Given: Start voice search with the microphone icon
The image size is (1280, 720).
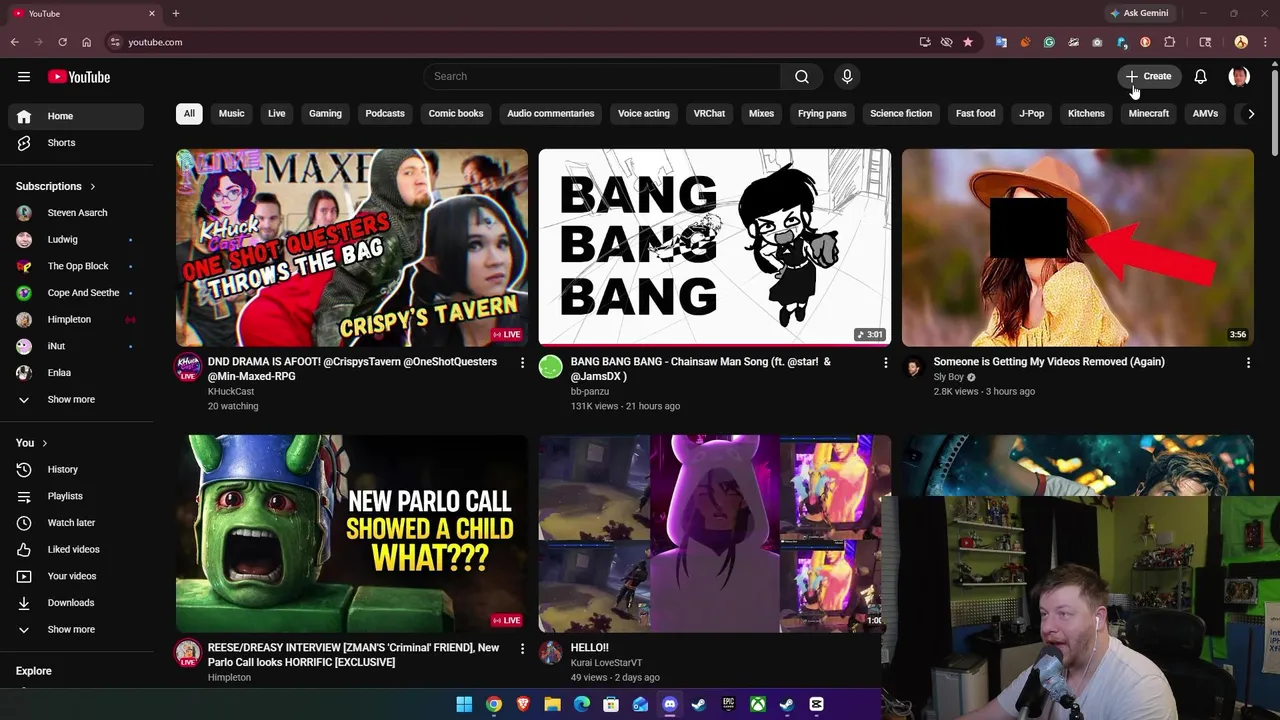Looking at the screenshot, I should (847, 77).
